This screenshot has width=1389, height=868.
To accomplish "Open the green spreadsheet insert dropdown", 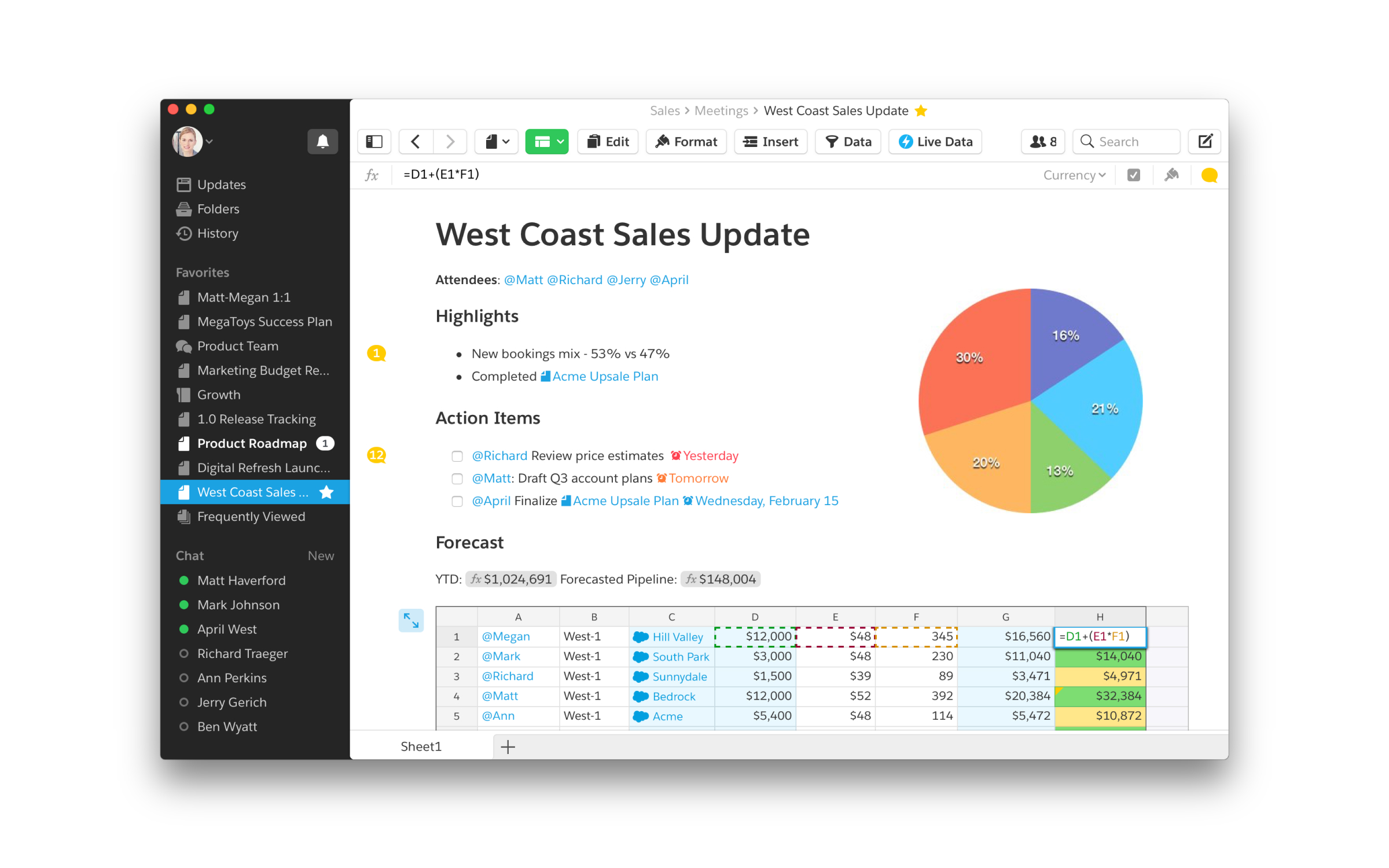I will [547, 141].
